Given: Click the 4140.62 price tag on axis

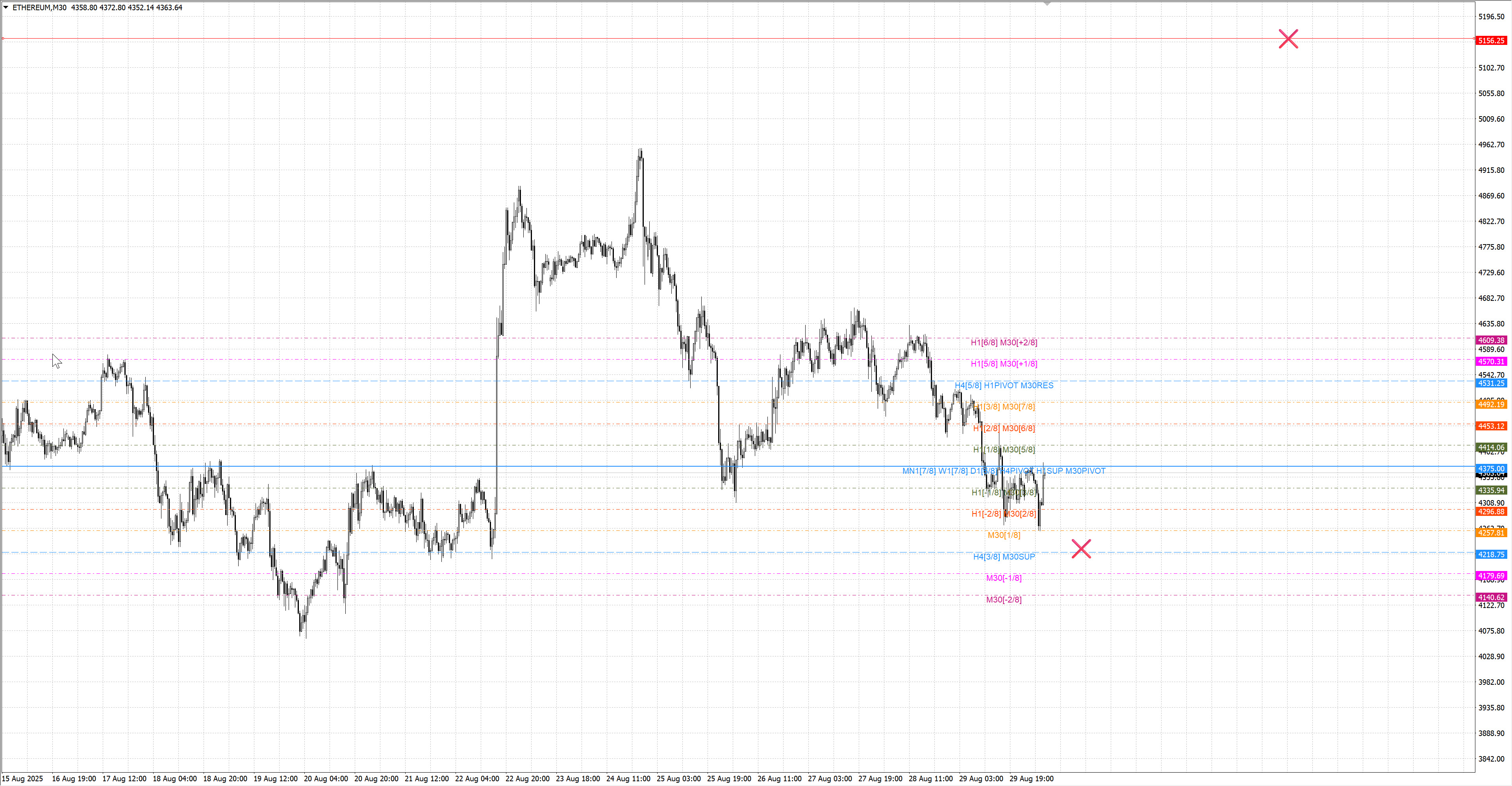Looking at the screenshot, I should 1491,597.
